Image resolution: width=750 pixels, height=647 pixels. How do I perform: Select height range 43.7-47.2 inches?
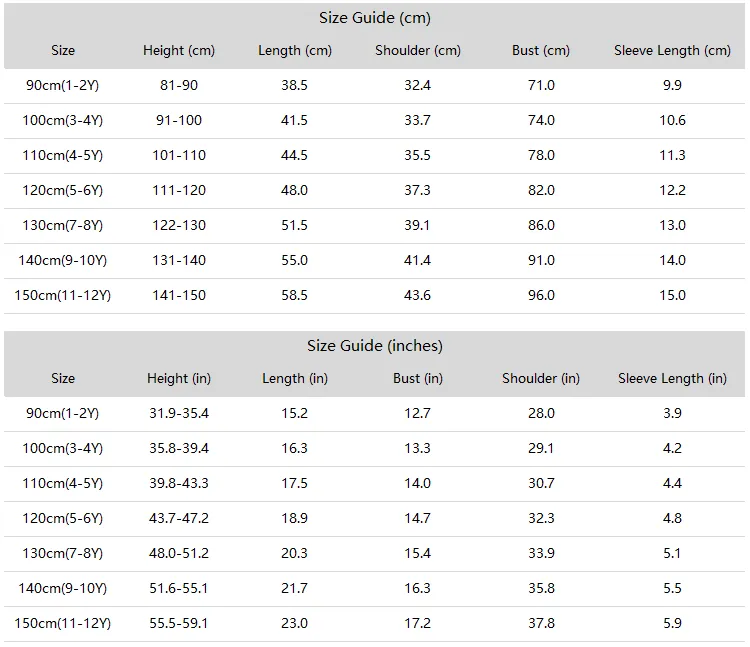click(179, 518)
